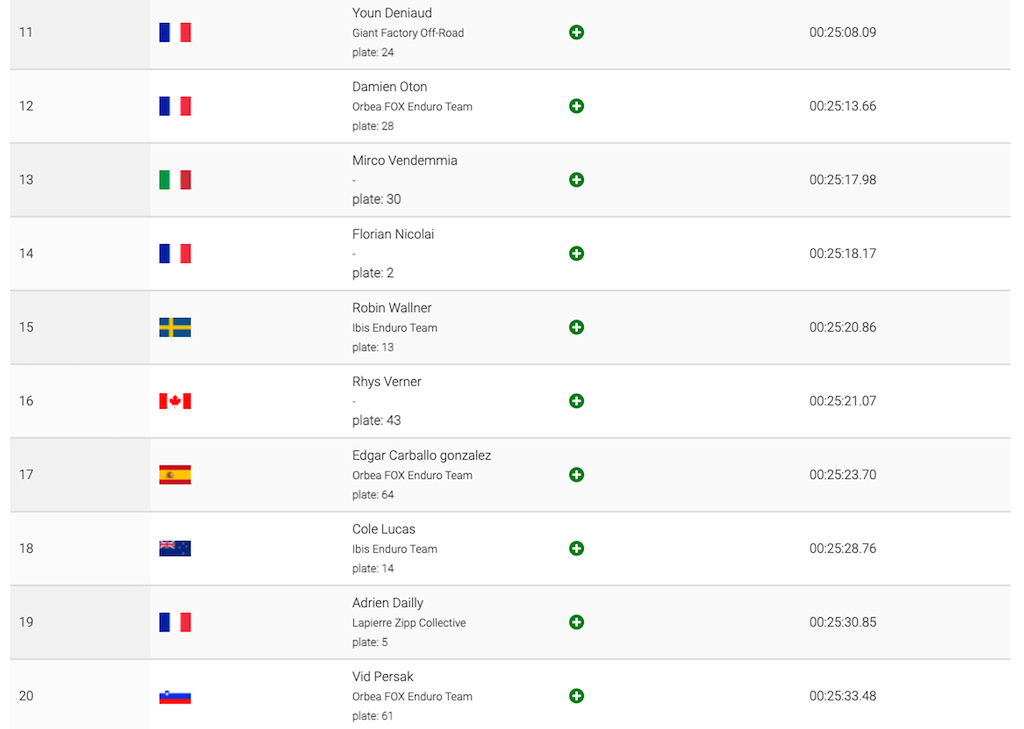1024x729 pixels.
Task: Expand Robin Wallner's row details
Action: coord(576,327)
